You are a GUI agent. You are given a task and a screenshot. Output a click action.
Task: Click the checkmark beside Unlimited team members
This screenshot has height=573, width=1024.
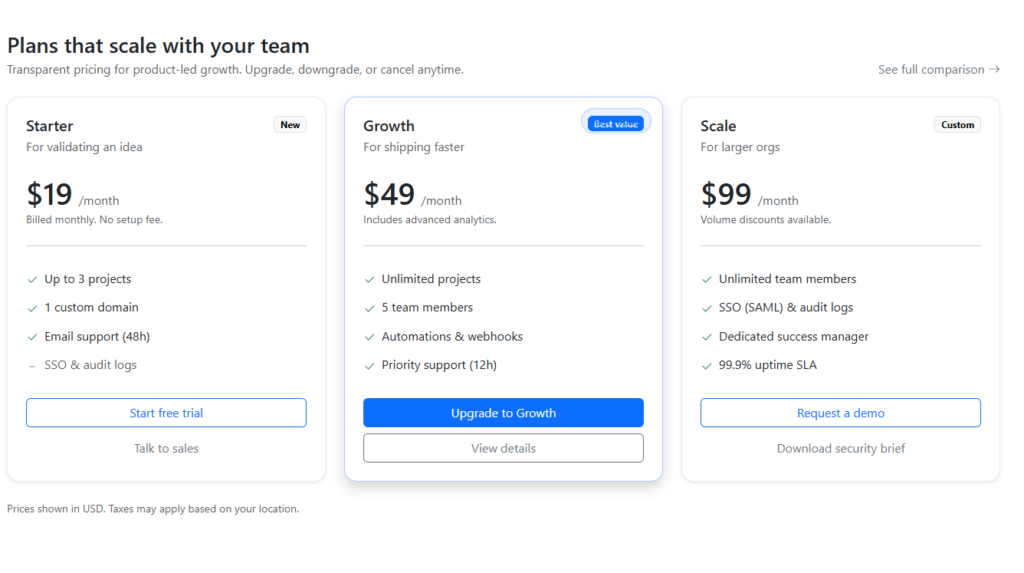pyautogui.click(x=707, y=280)
